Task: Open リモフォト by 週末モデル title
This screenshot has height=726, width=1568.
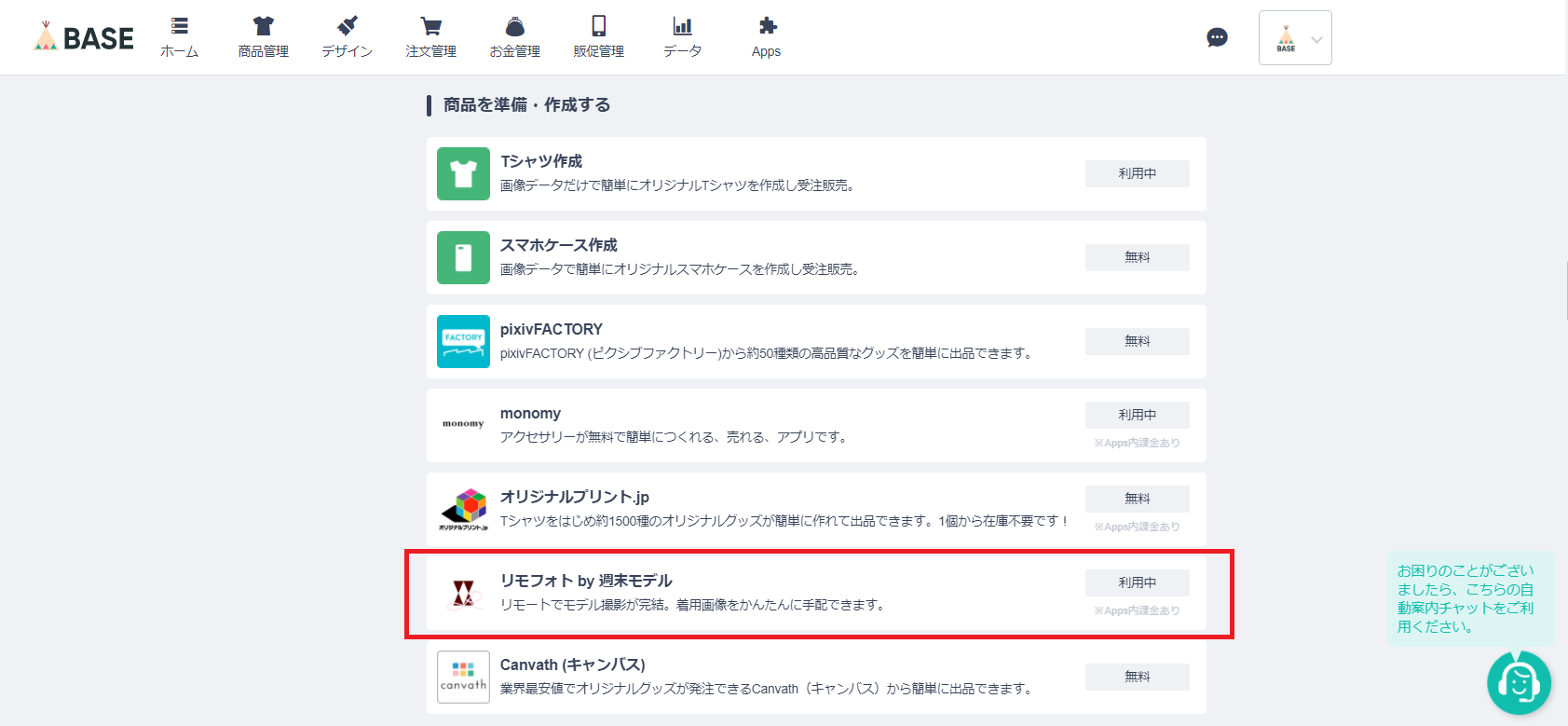Action: [x=586, y=581]
